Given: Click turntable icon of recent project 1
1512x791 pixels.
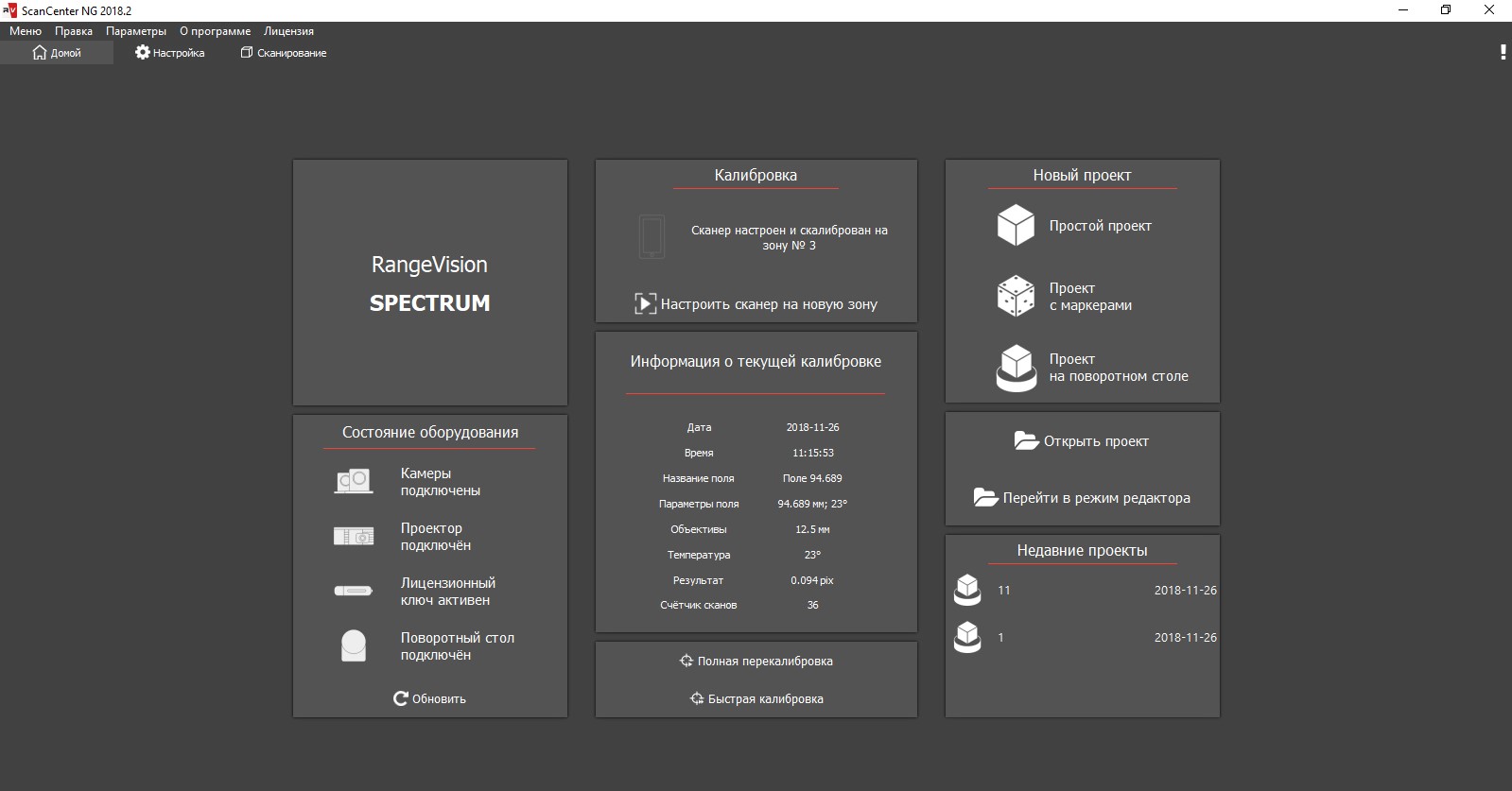Looking at the screenshot, I should click(x=967, y=637).
